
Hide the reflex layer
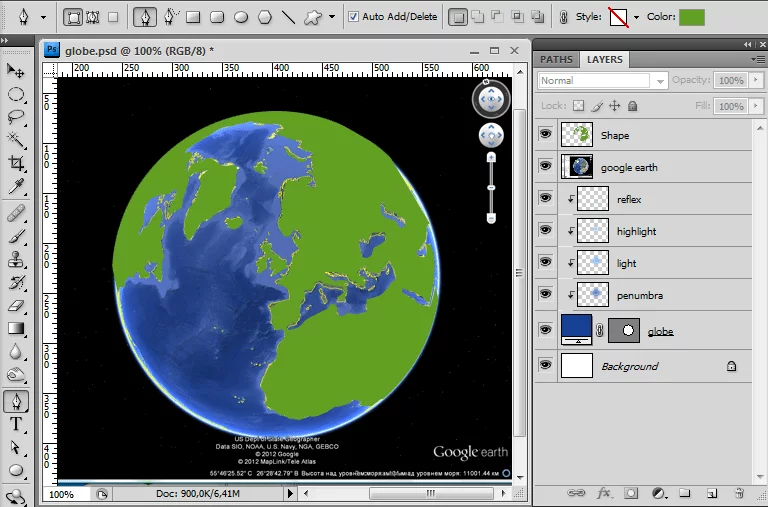click(x=545, y=198)
